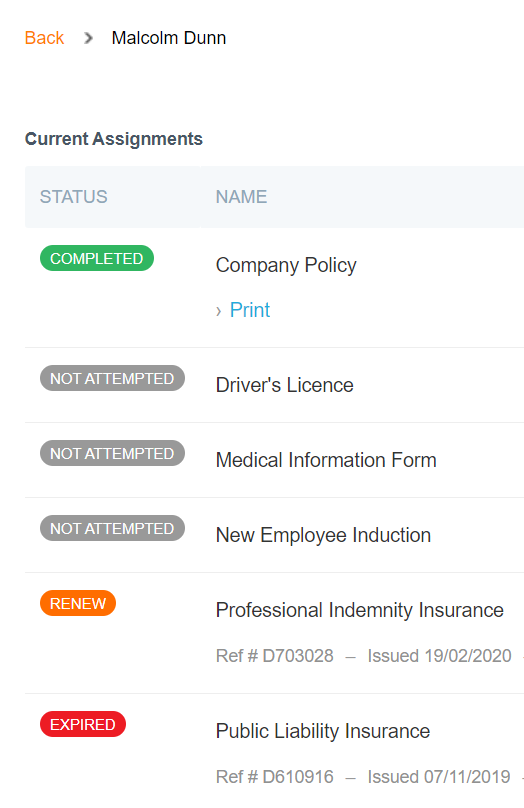Viewport: 524px width, 808px height.
Task: Open Professional Indemnity Insurance assignment
Action: coord(360,610)
